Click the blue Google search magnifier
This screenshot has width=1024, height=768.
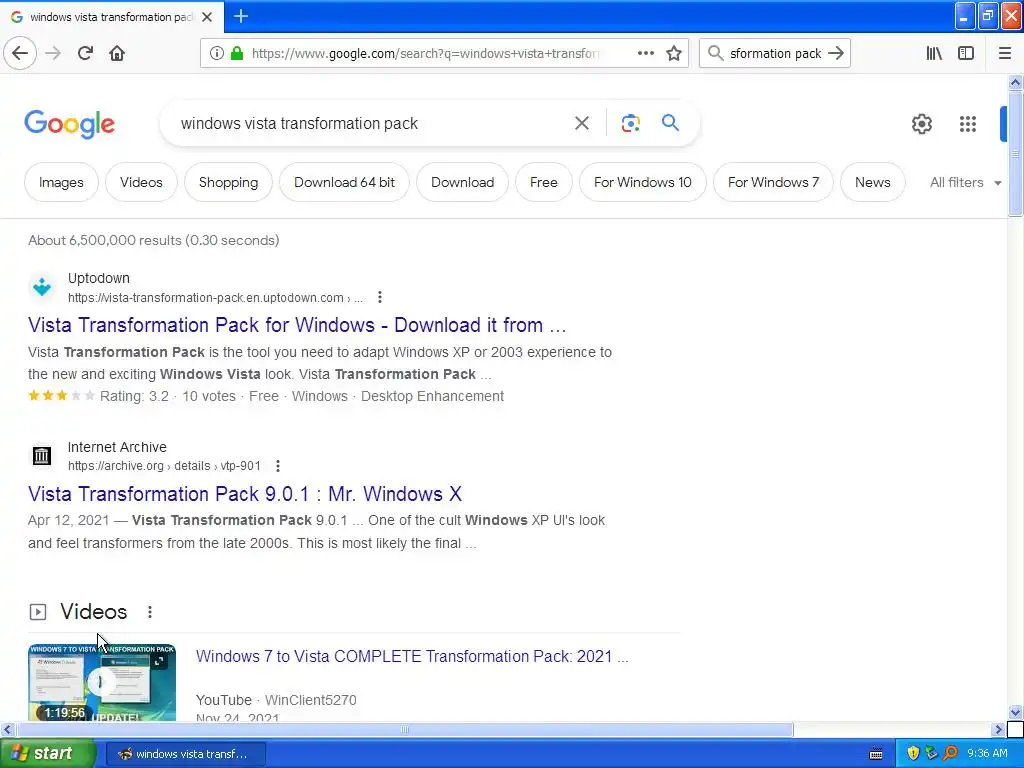[x=670, y=122]
